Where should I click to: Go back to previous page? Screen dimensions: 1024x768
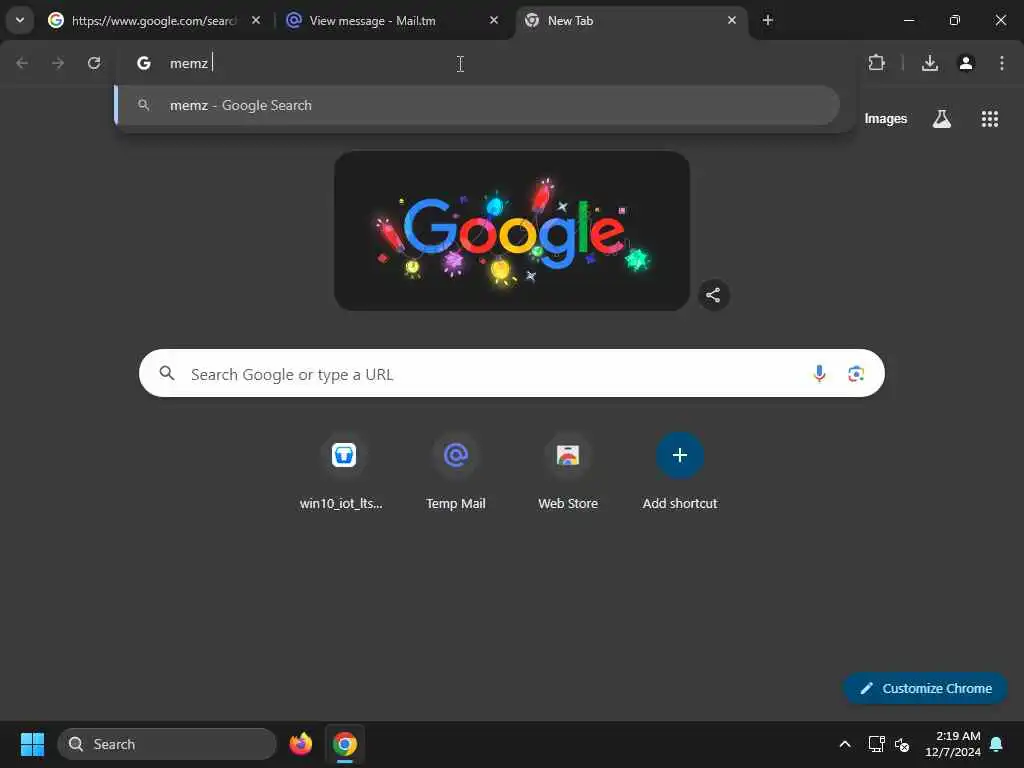pyautogui.click(x=22, y=63)
